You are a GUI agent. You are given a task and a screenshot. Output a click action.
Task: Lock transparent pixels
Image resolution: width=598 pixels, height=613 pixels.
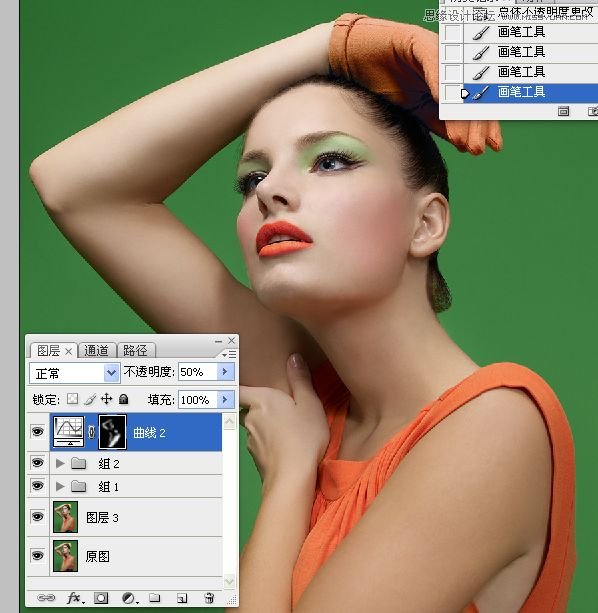(72, 399)
